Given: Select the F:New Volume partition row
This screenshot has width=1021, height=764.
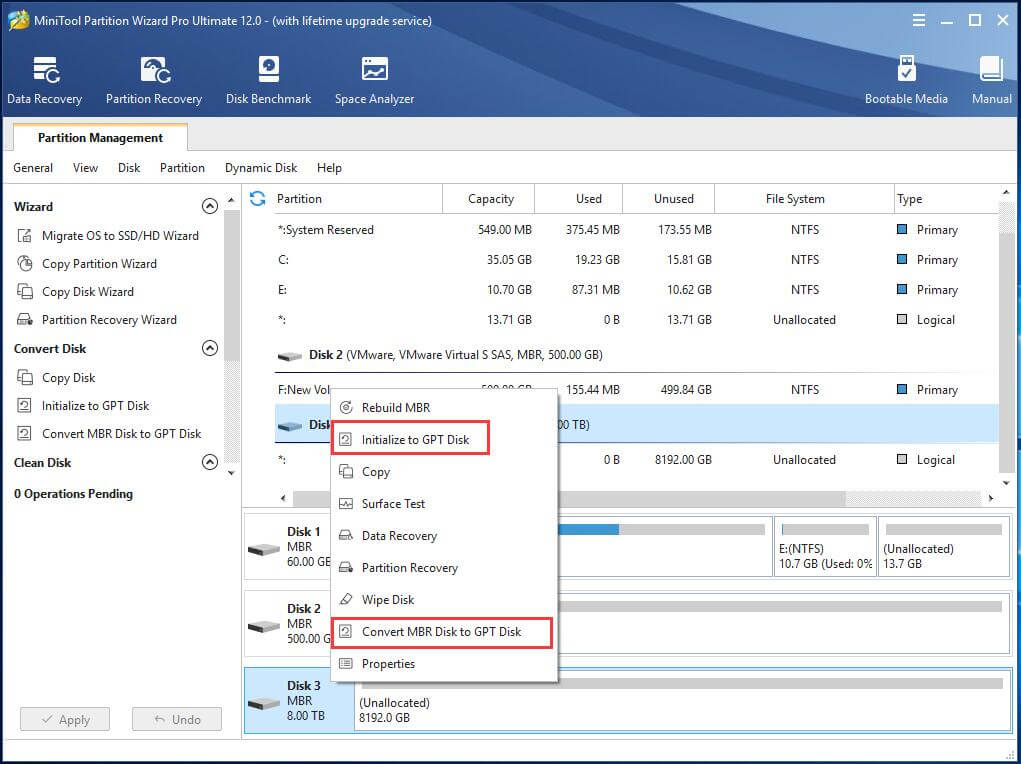Looking at the screenshot, I should tap(636, 389).
